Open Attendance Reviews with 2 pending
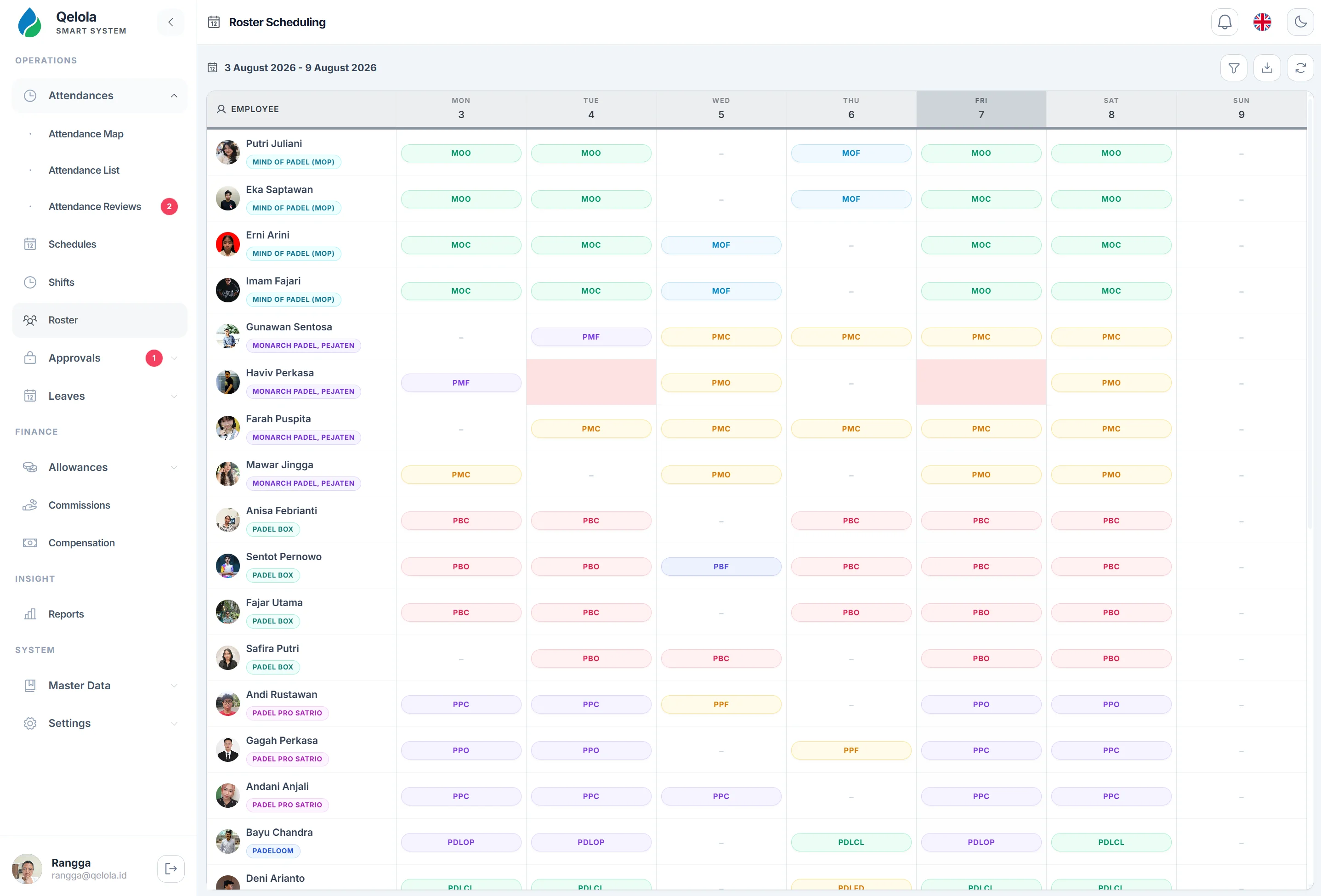This screenshot has width=1321, height=896. 94,206
